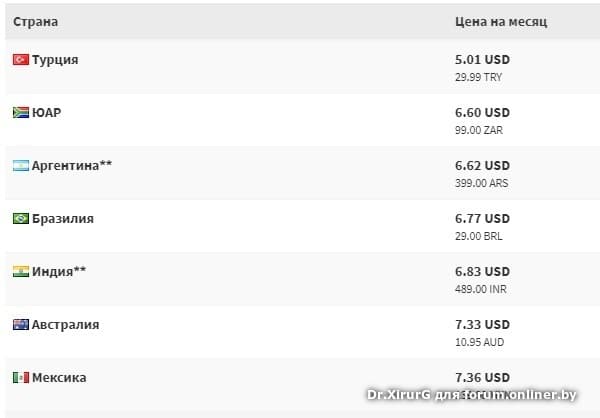Viewport: 600px width, 418px height.
Task: Open the ЮАР country link
Action: [x=46, y=113]
